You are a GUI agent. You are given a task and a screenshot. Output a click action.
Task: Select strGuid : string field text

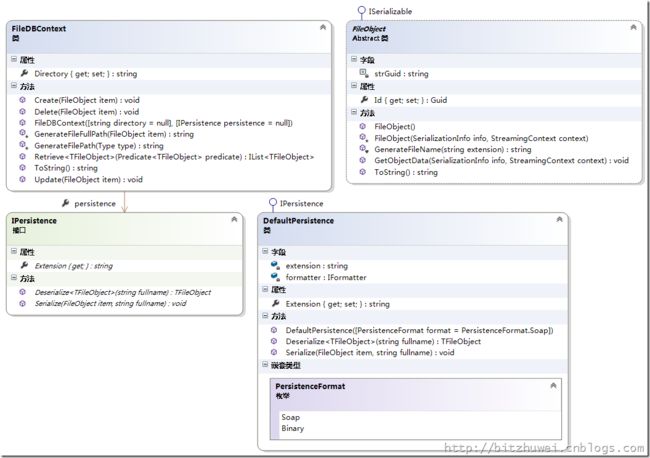click(401, 74)
